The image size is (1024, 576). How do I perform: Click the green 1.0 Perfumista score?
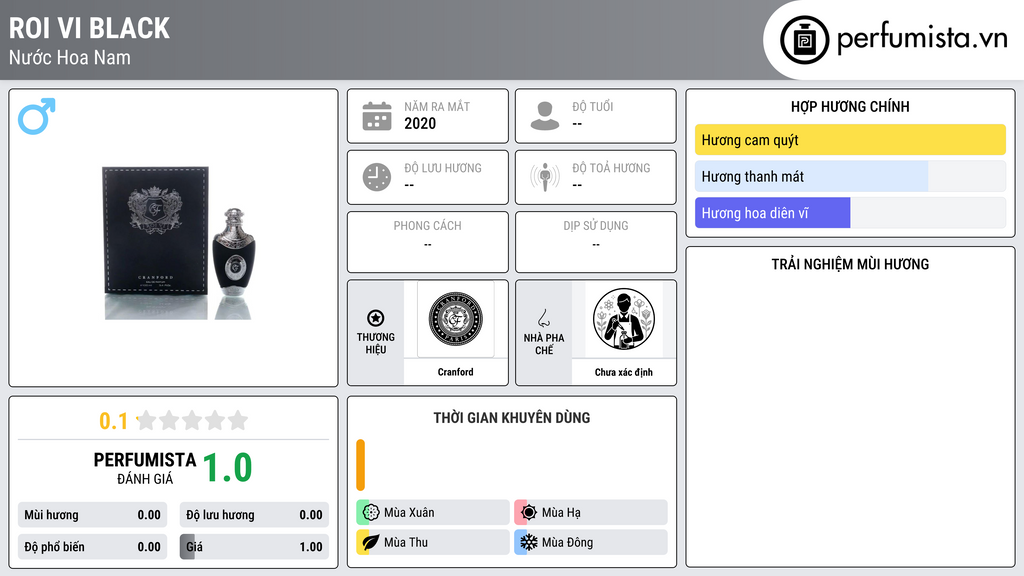[227, 468]
